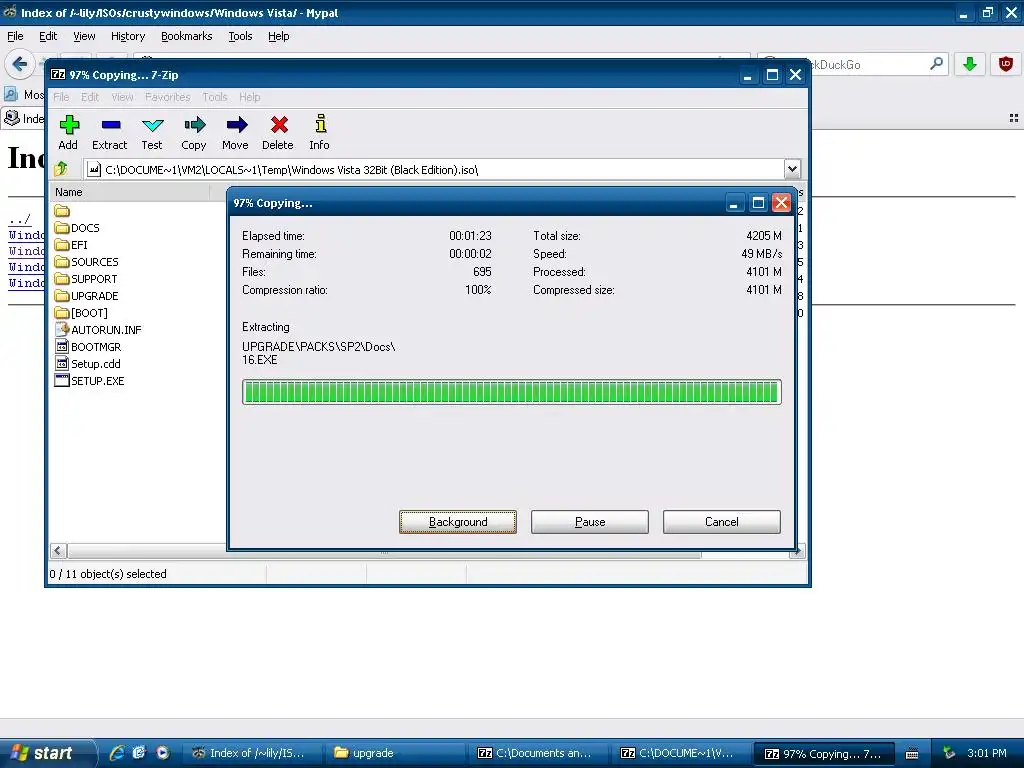Screen dimensions: 1024x768
Task: Select the Setup.cdd file icon
Action: (62, 364)
